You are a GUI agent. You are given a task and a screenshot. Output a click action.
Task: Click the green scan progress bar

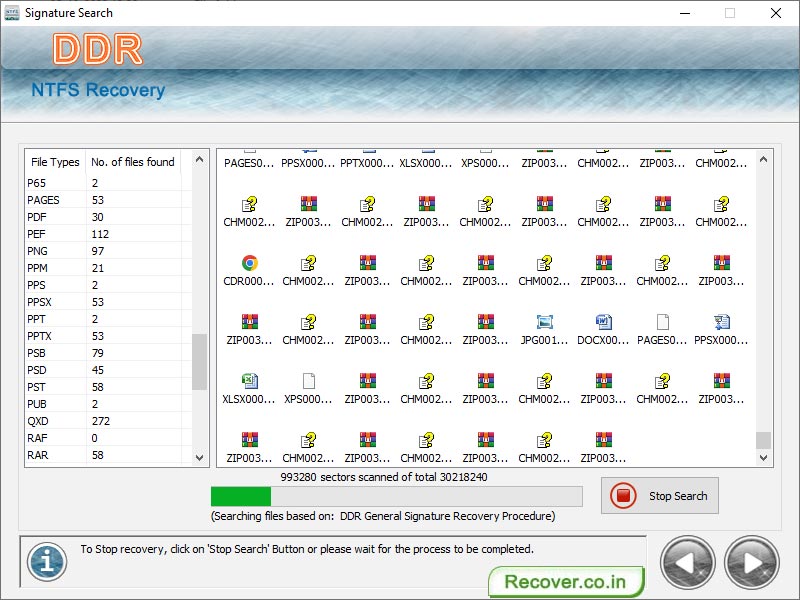pos(240,496)
